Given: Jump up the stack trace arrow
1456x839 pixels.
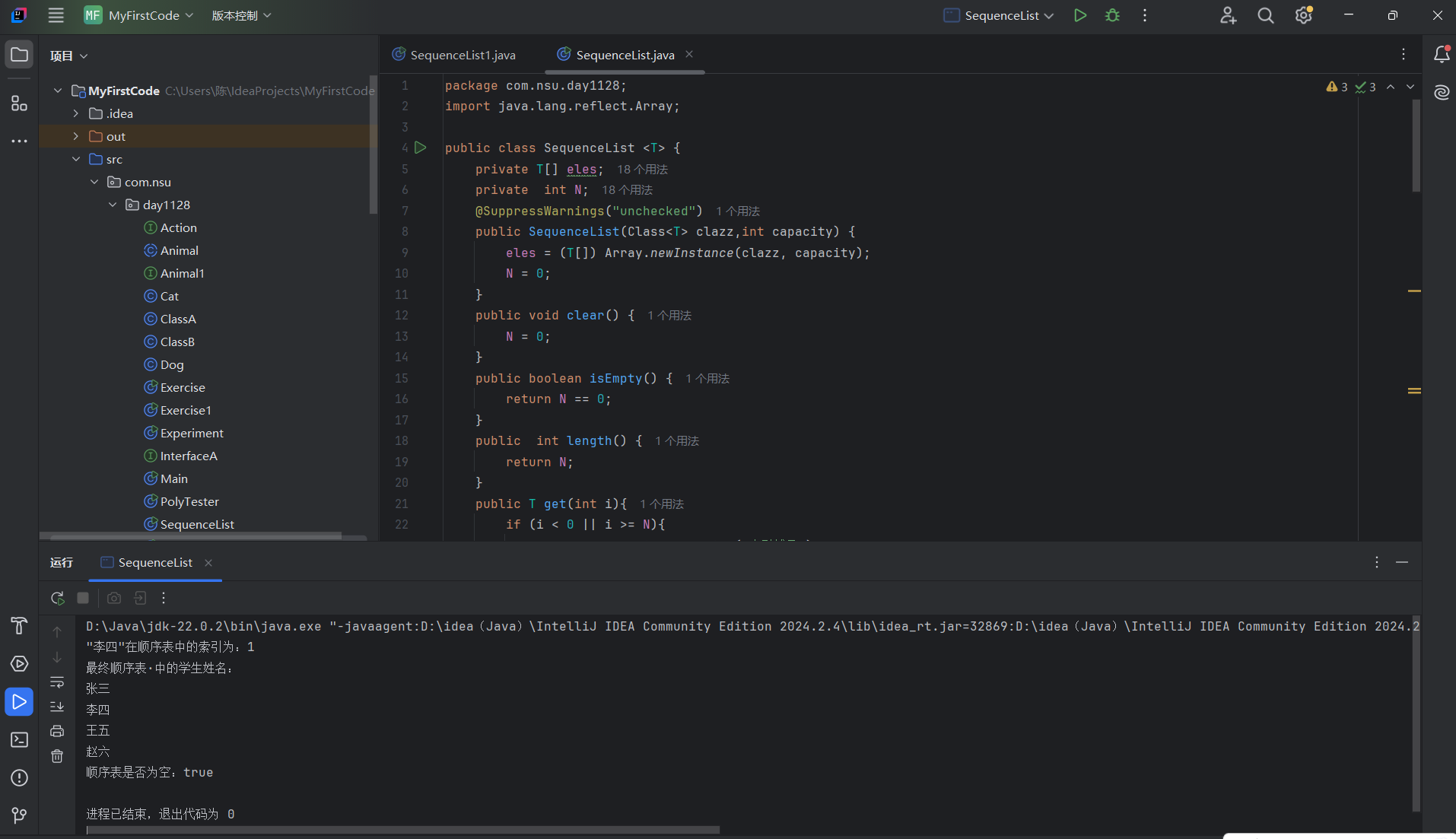Looking at the screenshot, I should coord(57,631).
